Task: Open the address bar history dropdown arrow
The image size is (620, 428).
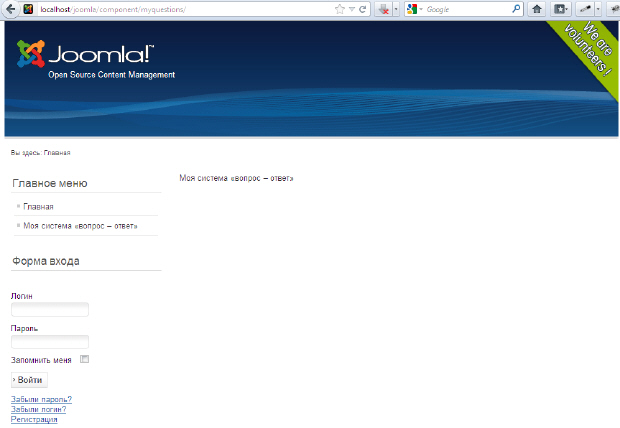Action: (351, 9)
